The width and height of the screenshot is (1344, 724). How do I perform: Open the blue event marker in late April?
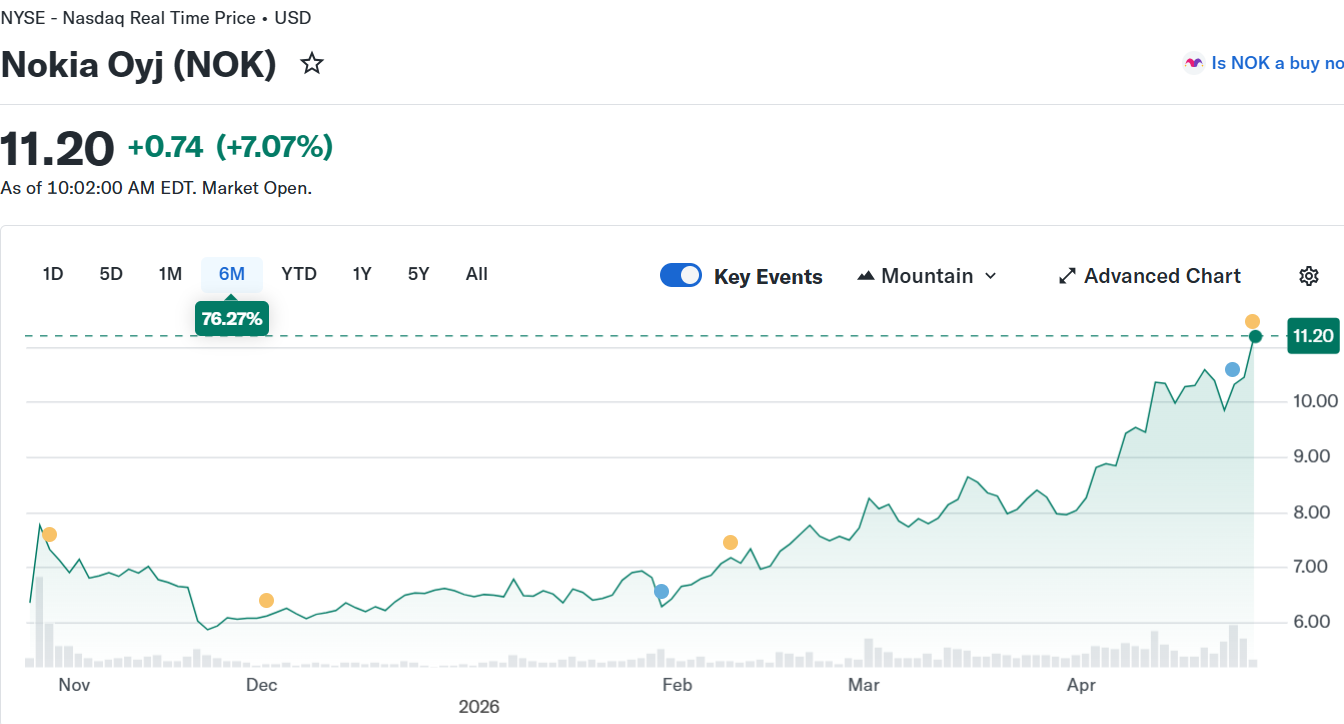click(1232, 370)
